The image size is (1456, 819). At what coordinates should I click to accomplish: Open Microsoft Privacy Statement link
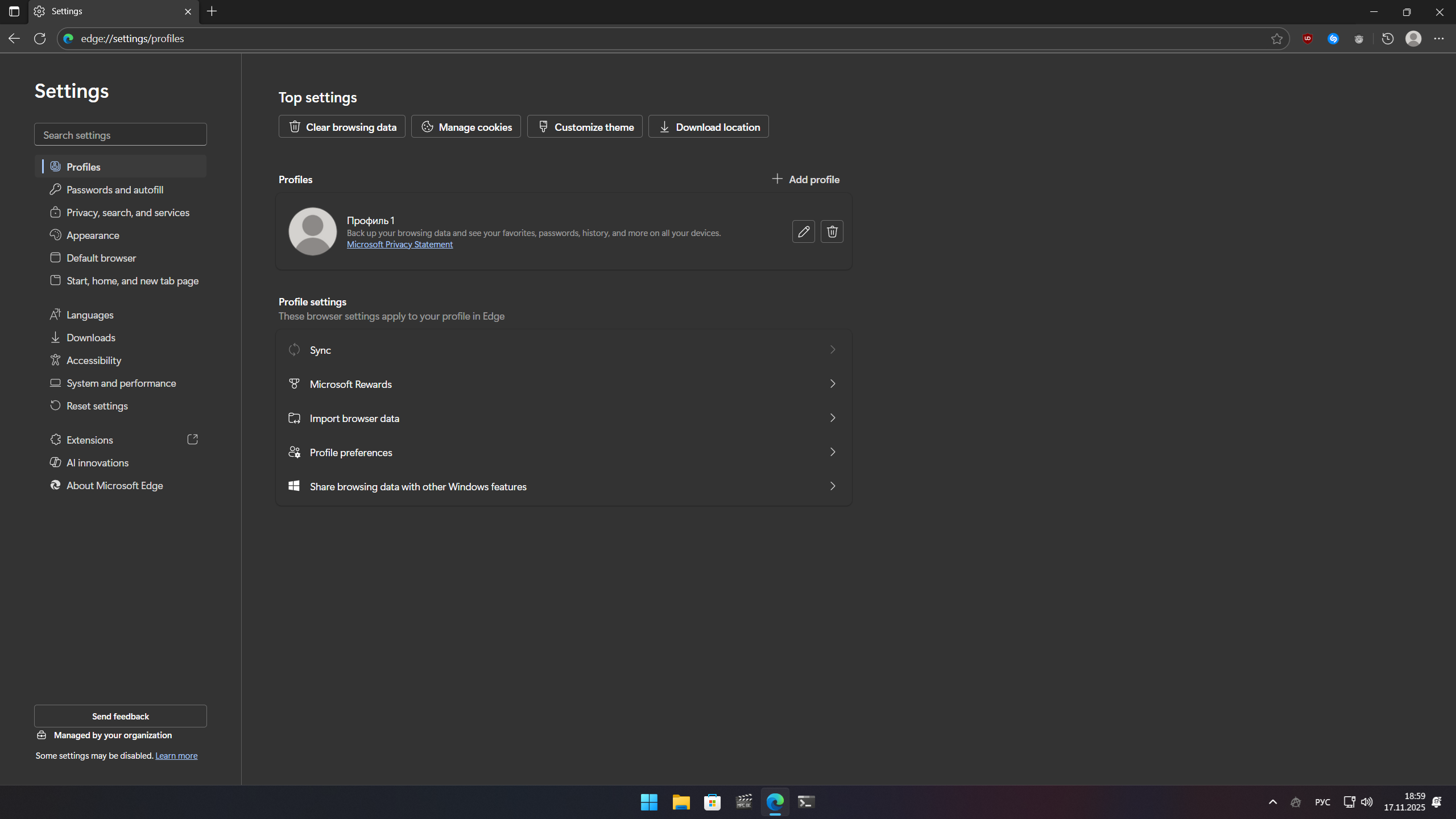(x=400, y=245)
